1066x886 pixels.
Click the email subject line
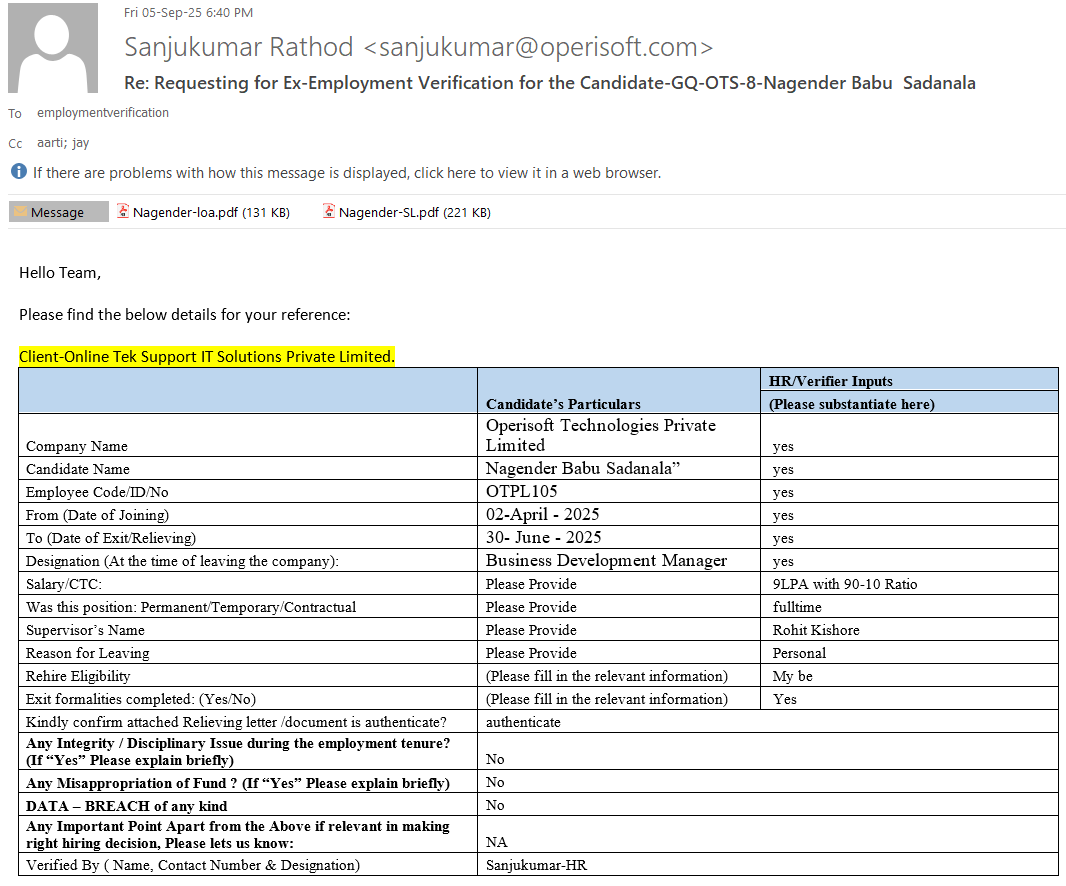(x=549, y=83)
